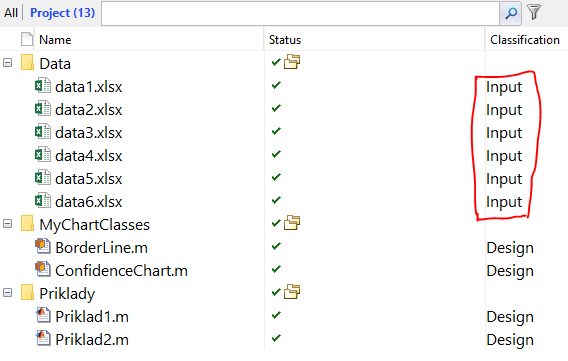The image size is (568, 361).
Task: Click the Input classification of data6.xlsx
Action: click(504, 202)
